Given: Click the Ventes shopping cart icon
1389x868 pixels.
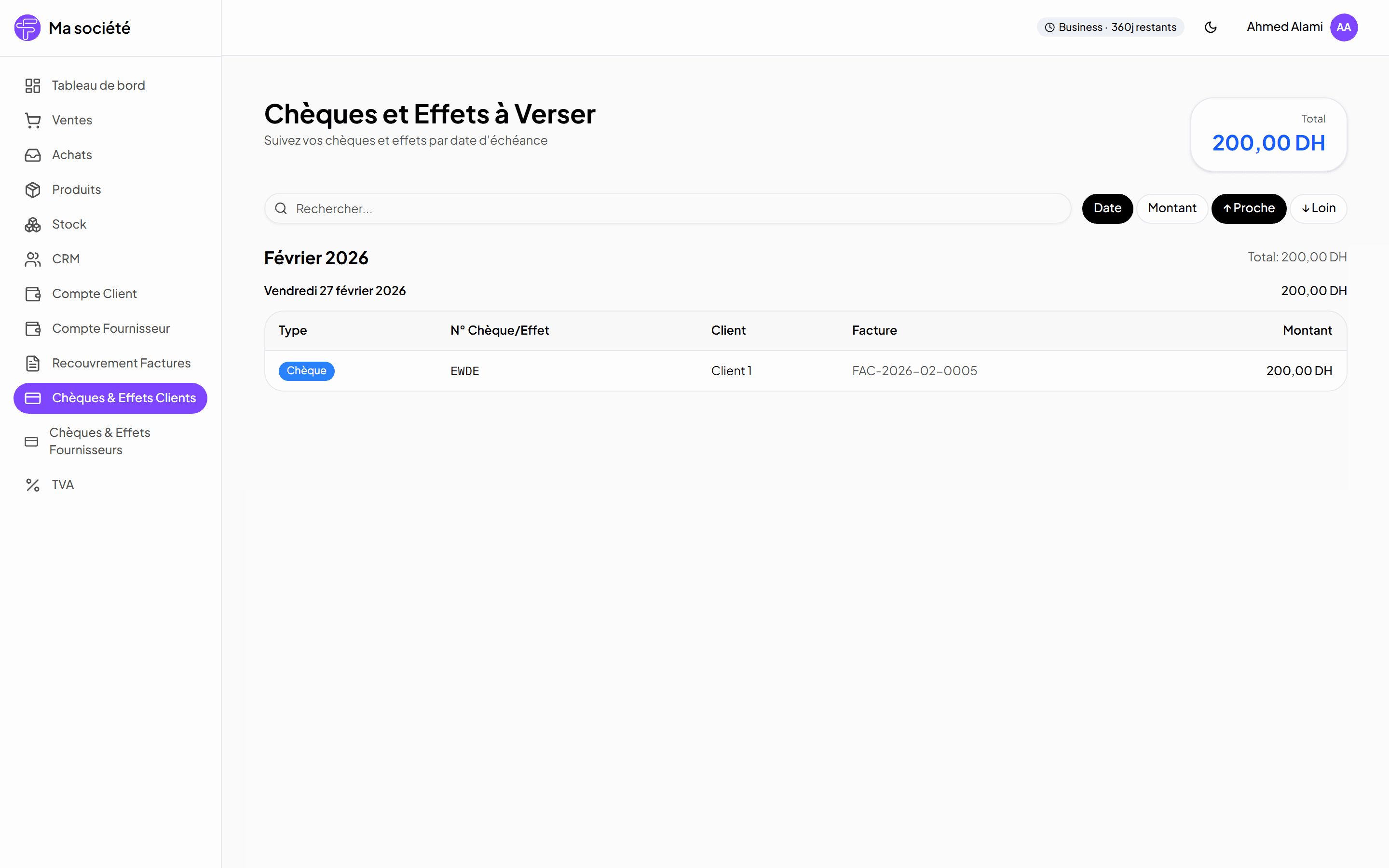Looking at the screenshot, I should pyautogui.click(x=33, y=121).
